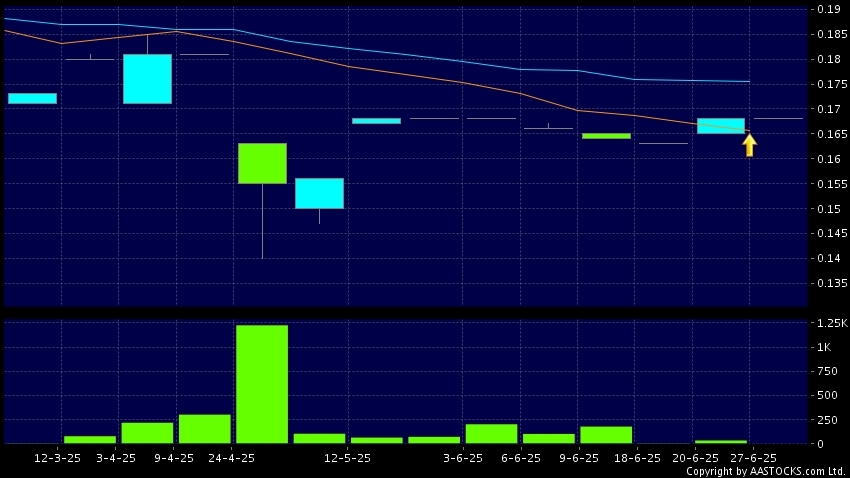Click the 0.14 price axis label
Screen dimensions: 850x478
click(828, 258)
